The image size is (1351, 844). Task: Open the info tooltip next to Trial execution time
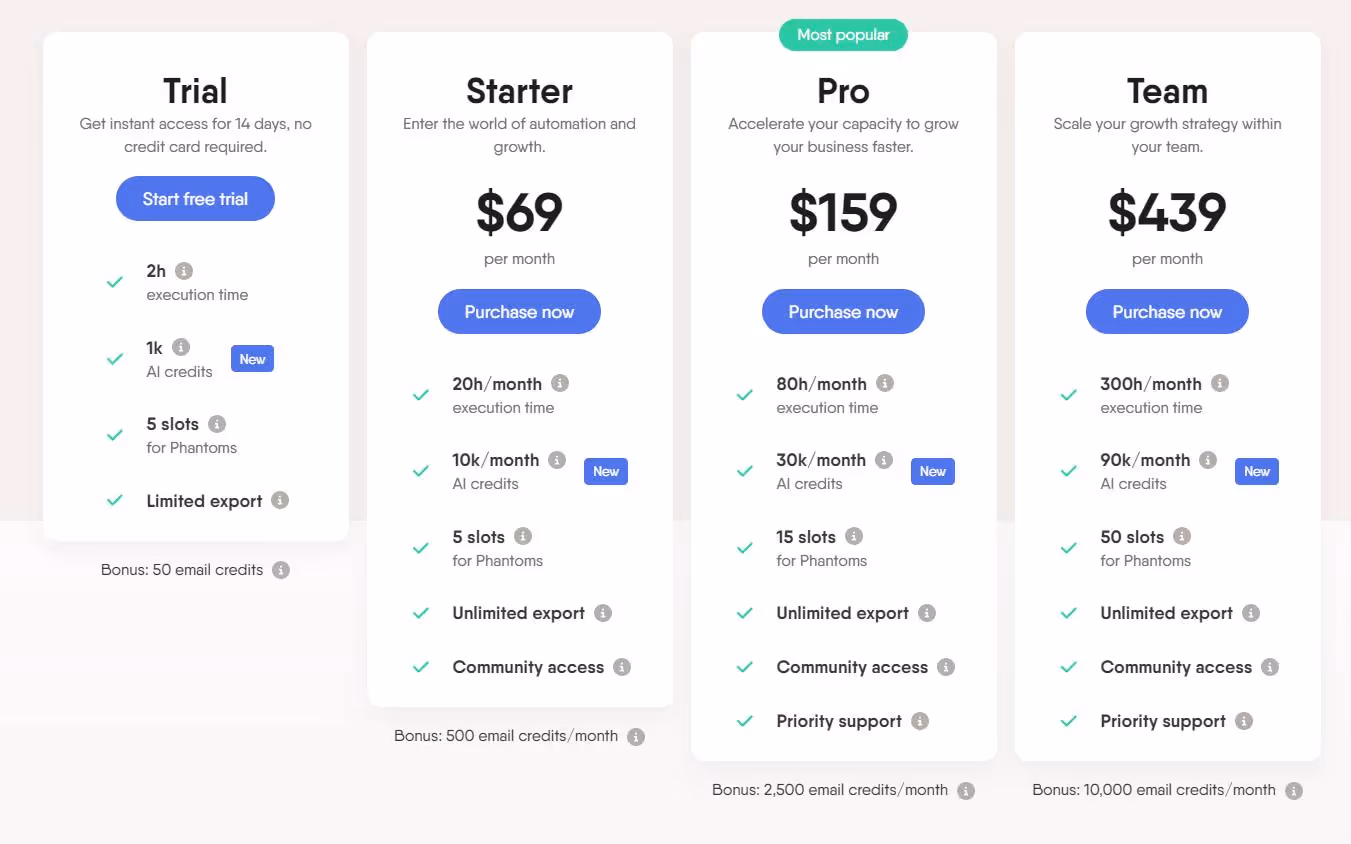click(182, 269)
